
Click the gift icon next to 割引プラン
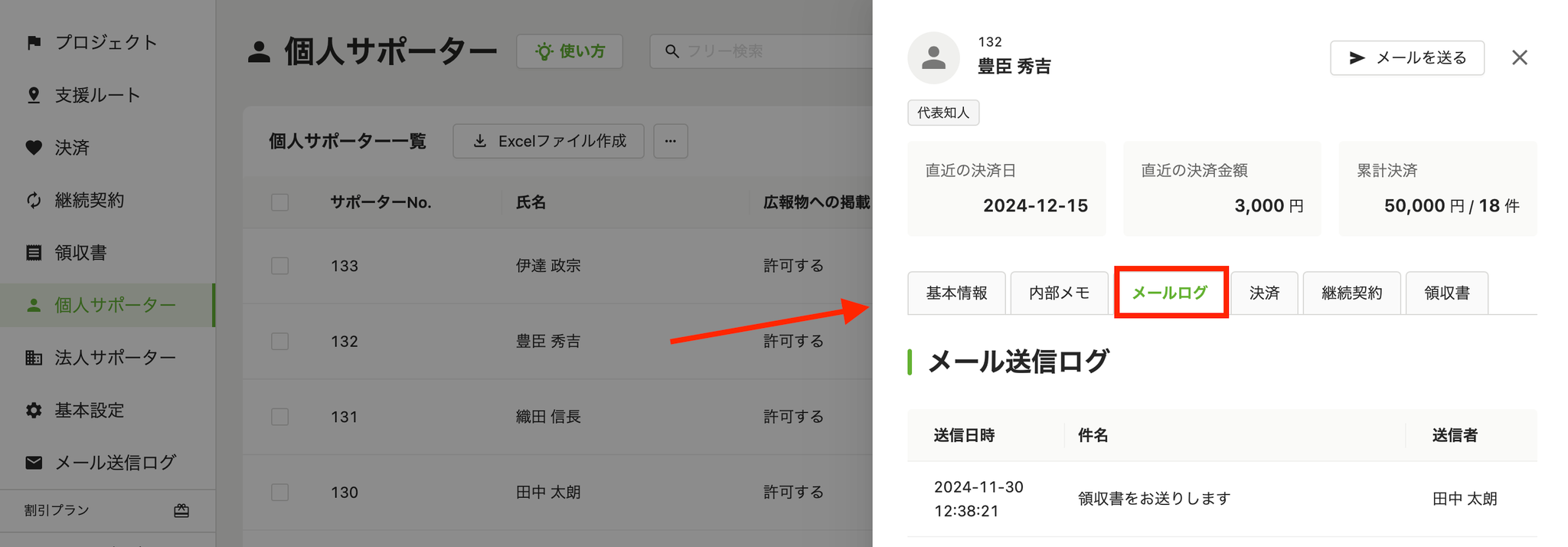(x=181, y=510)
